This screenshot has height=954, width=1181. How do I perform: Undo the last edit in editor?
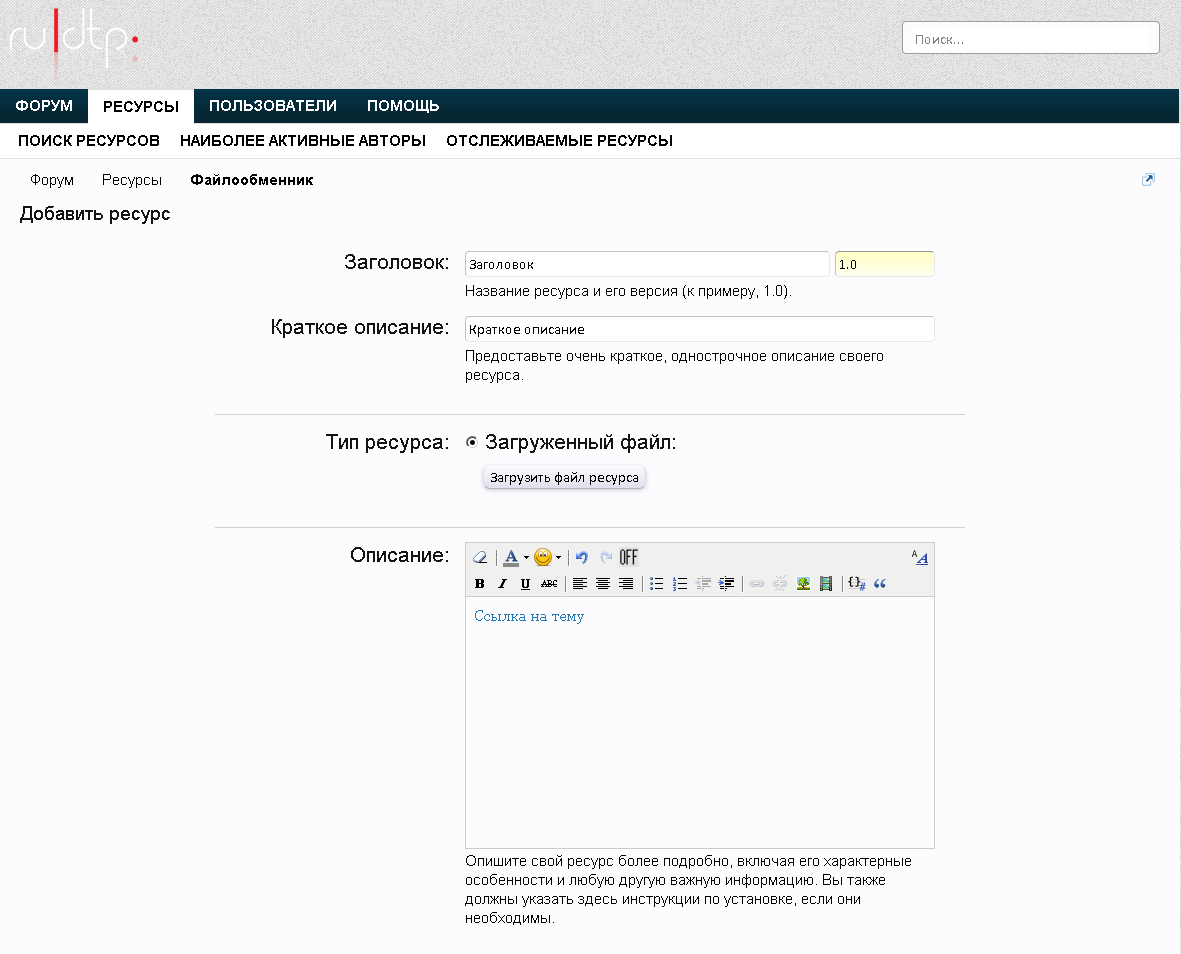581,557
